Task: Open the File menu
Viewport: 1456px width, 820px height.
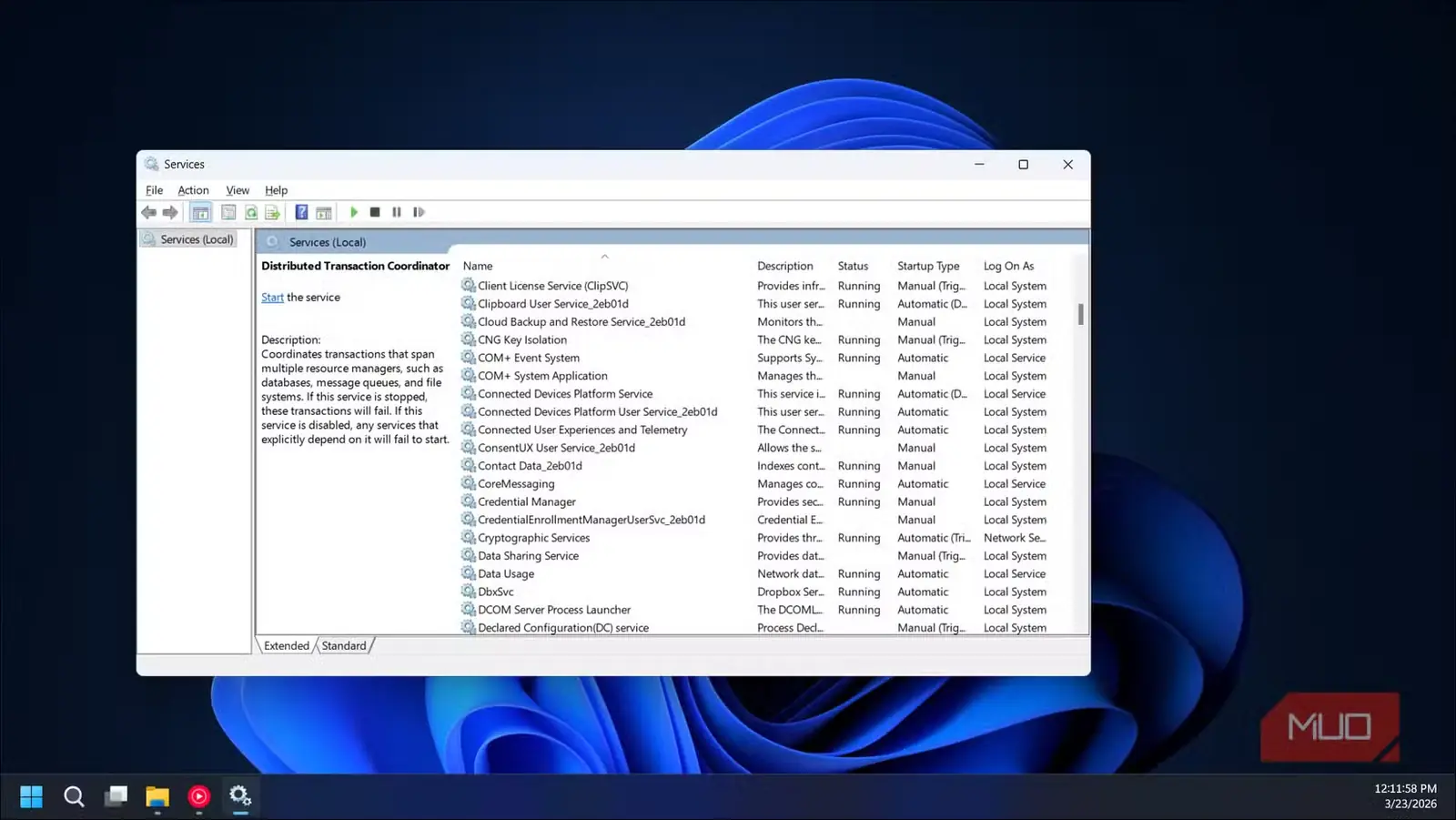Action: tap(155, 190)
